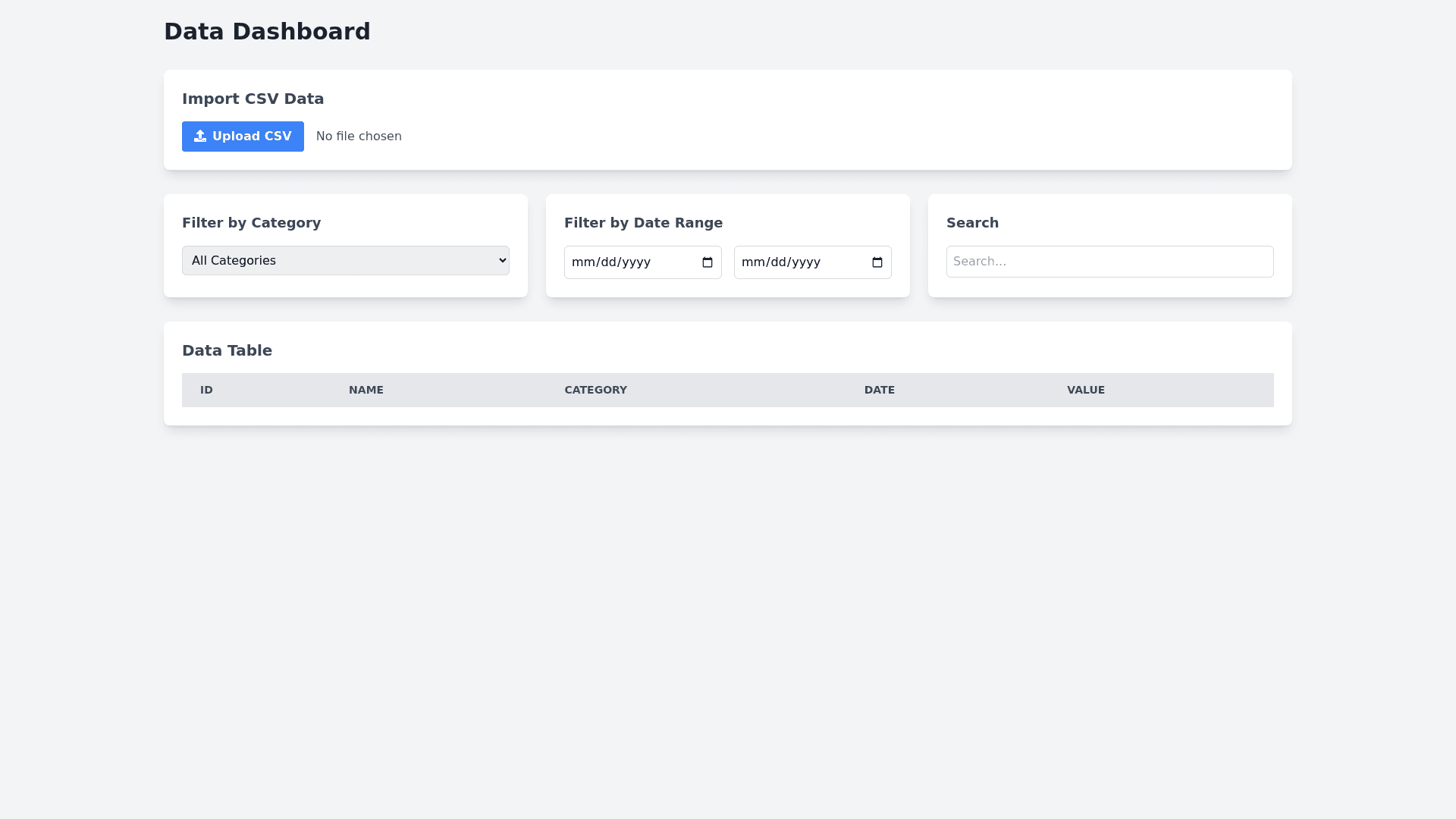Select the year segment of start date

(636, 262)
